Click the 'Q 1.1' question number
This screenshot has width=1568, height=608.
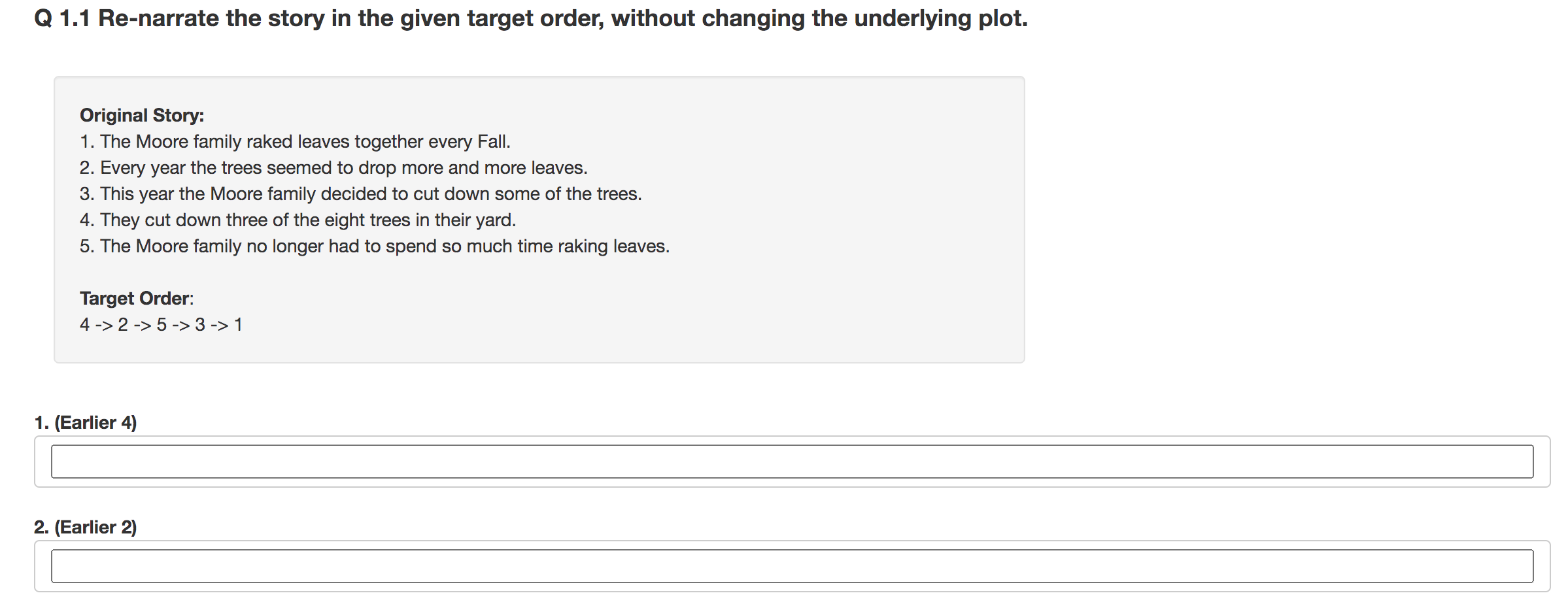coord(62,18)
